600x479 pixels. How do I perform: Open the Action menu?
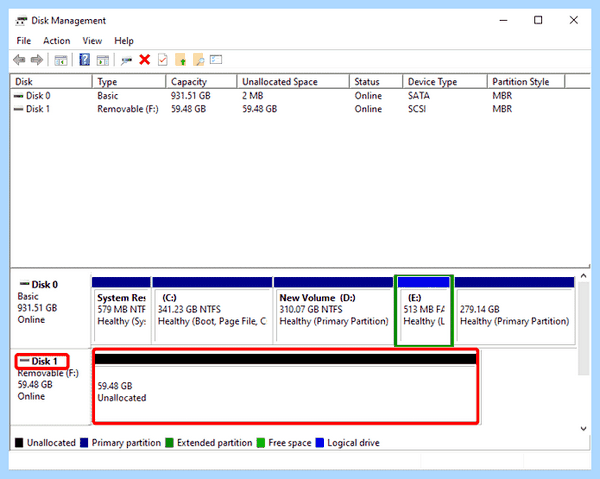pos(57,41)
